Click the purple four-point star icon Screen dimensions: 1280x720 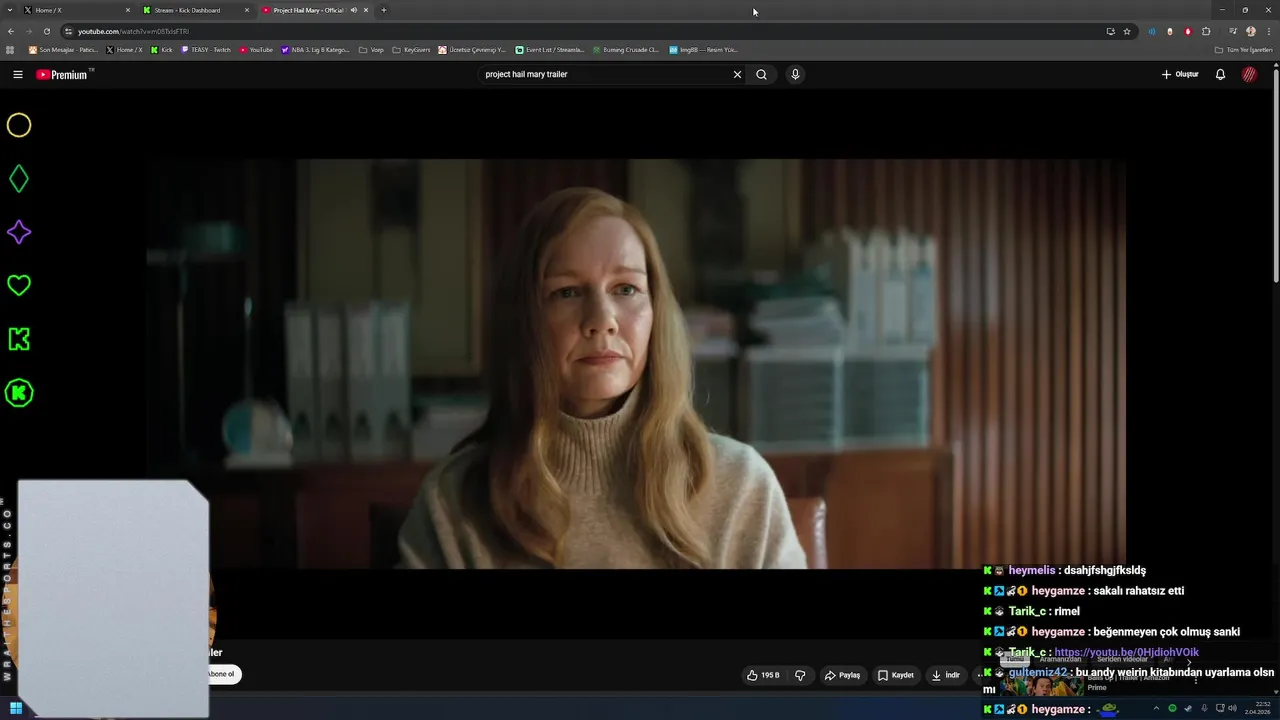pyautogui.click(x=19, y=232)
